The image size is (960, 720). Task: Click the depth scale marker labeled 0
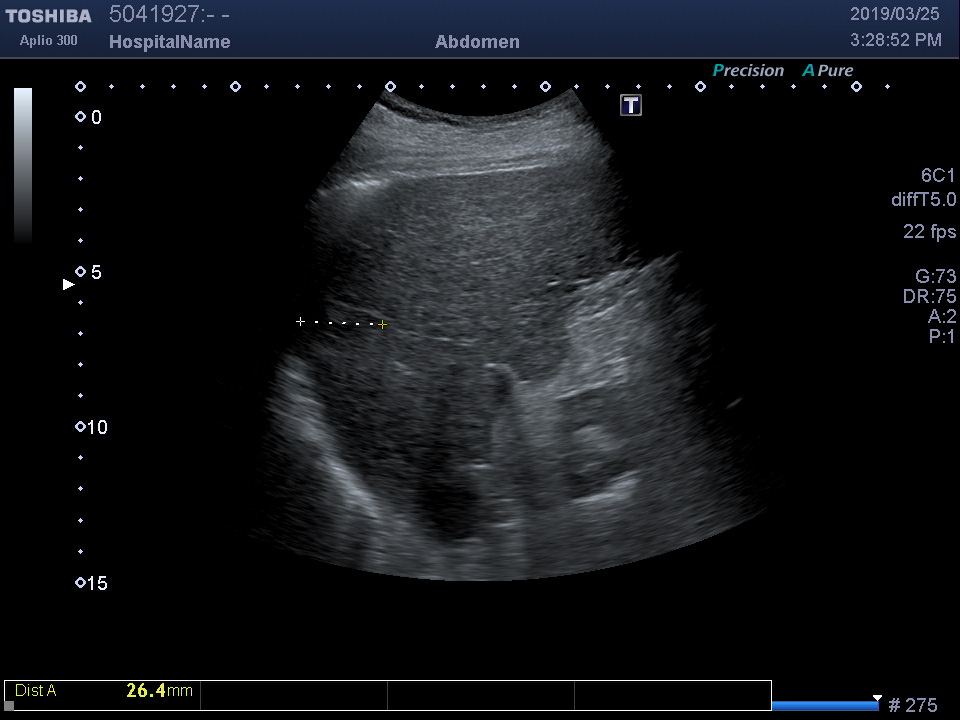click(81, 118)
